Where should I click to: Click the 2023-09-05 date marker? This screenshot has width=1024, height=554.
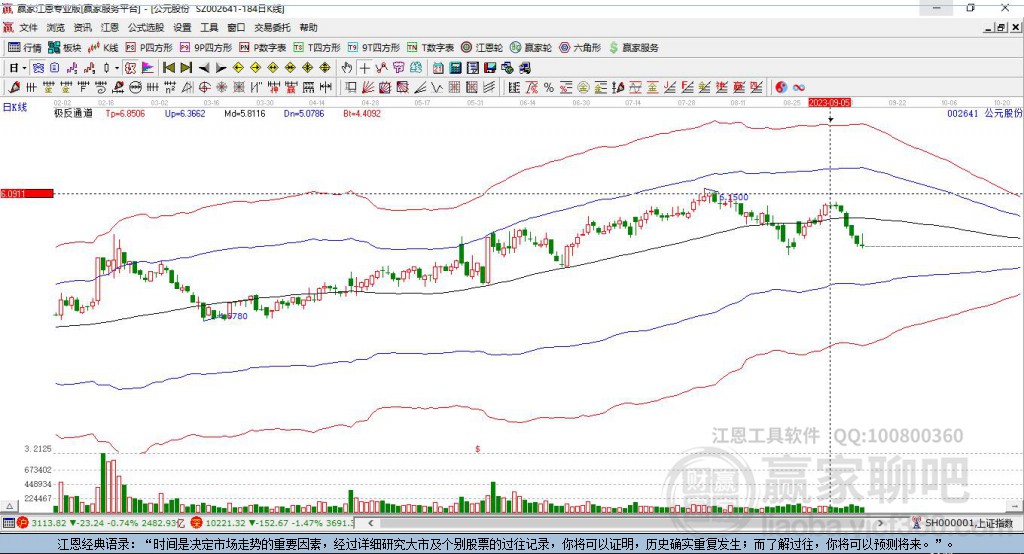pos(829,103)
